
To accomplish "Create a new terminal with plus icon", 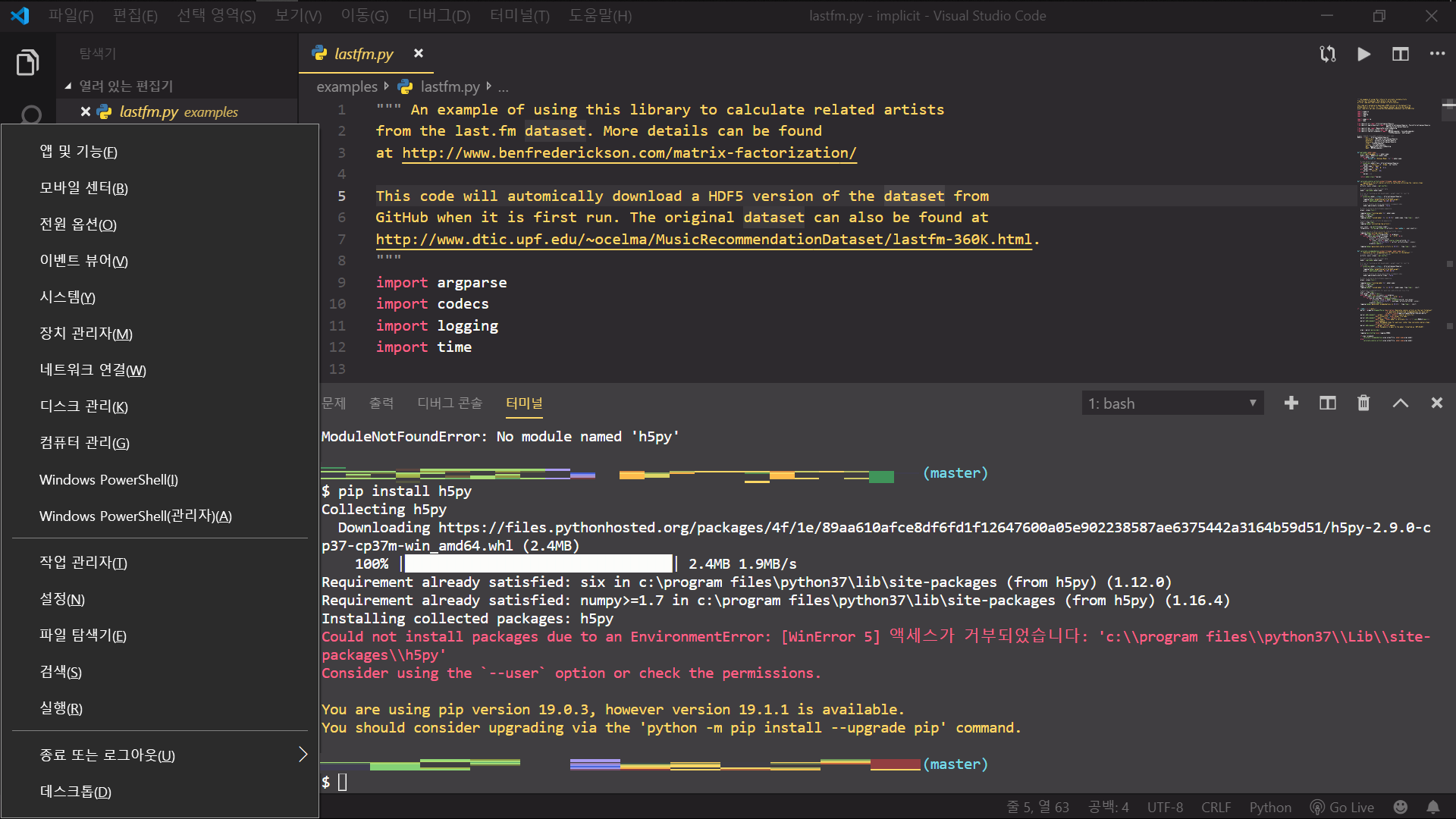I will click(x=1291, y=403).
